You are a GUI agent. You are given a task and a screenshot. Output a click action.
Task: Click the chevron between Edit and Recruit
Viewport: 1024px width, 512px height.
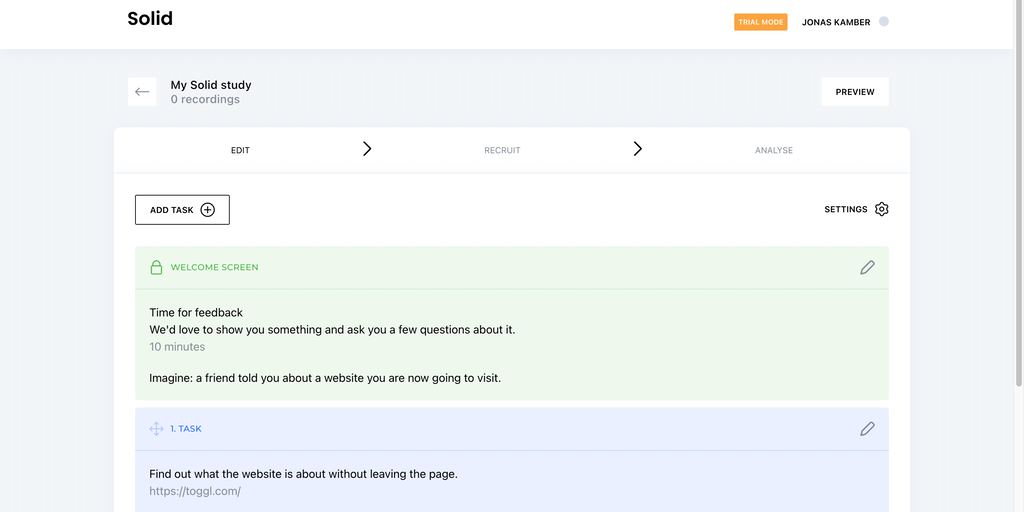(367, 149)
